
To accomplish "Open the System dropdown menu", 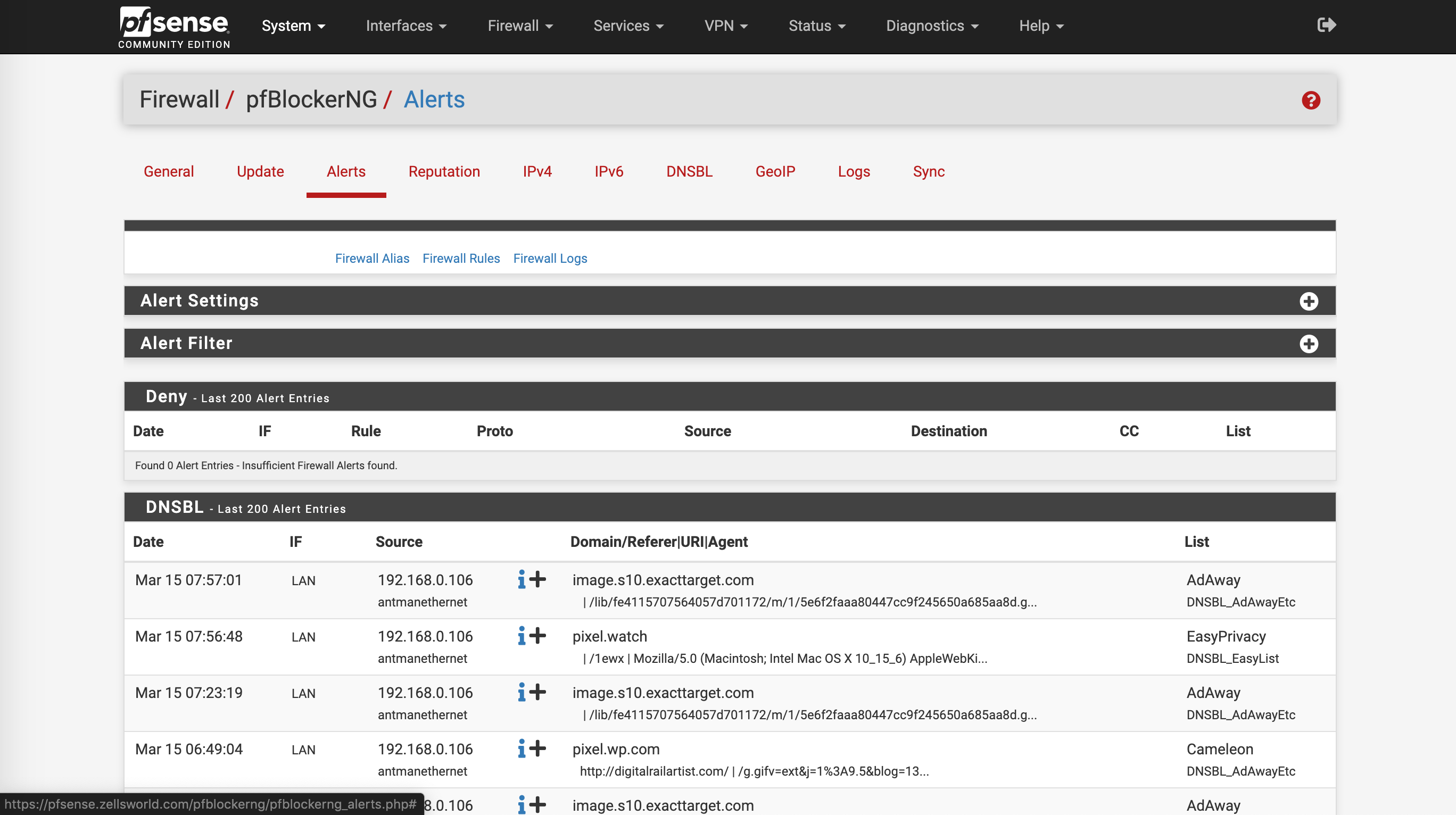I will [293, 26].
